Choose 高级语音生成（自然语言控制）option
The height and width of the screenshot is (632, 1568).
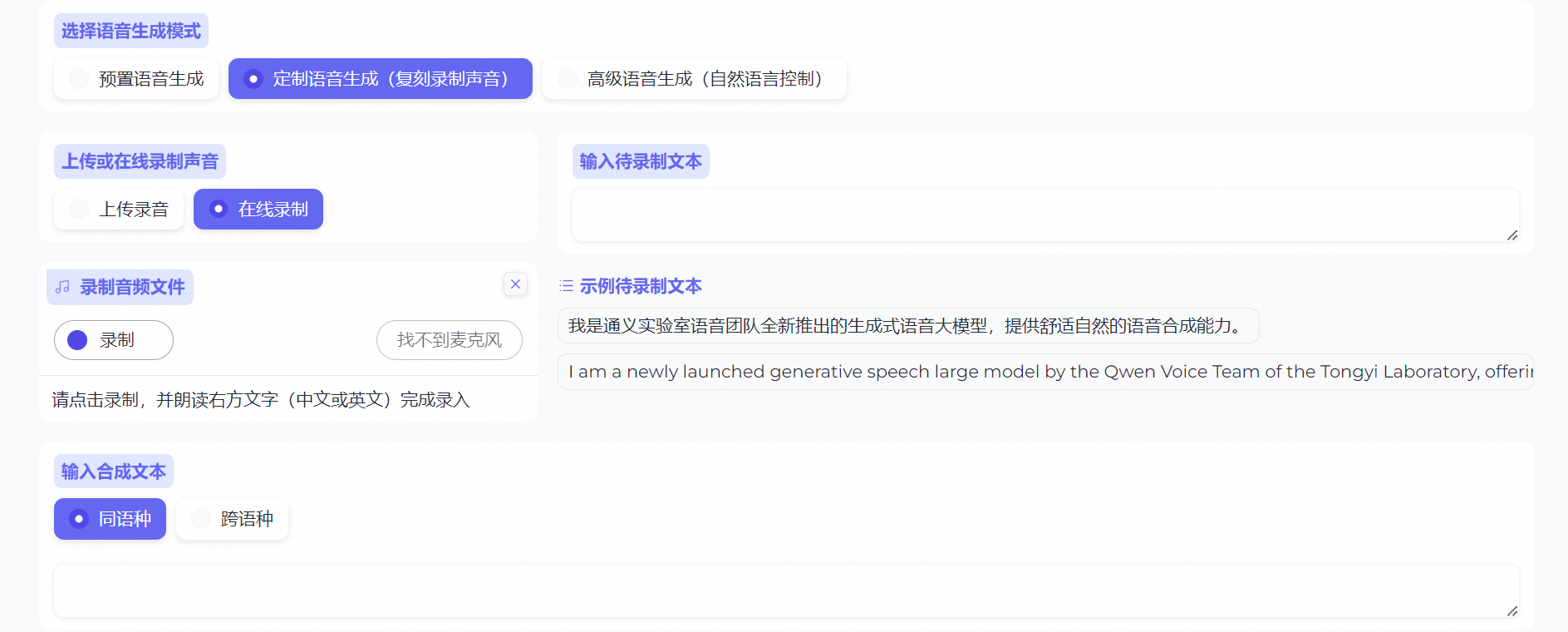click(695, 79)
